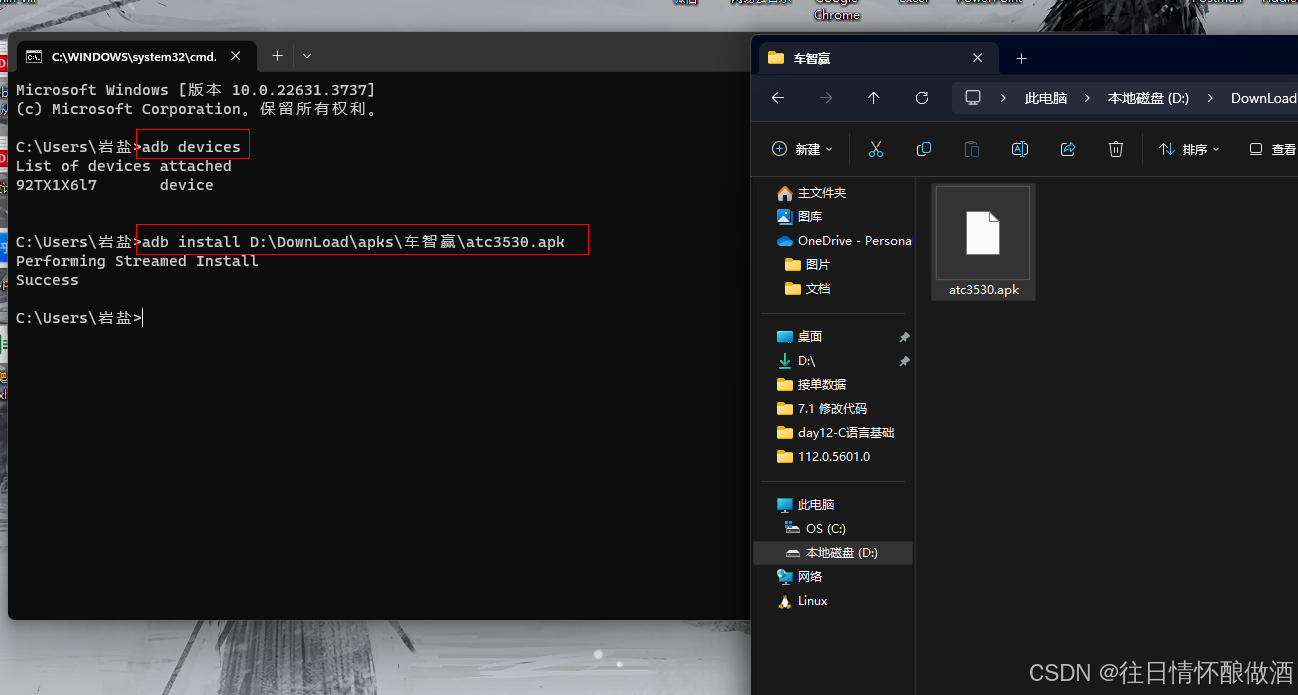Click 本地磁盘 (D:) in the address breadcrumb
The width and height of the screenshot is (1298, 695).
coord(1148,98)
